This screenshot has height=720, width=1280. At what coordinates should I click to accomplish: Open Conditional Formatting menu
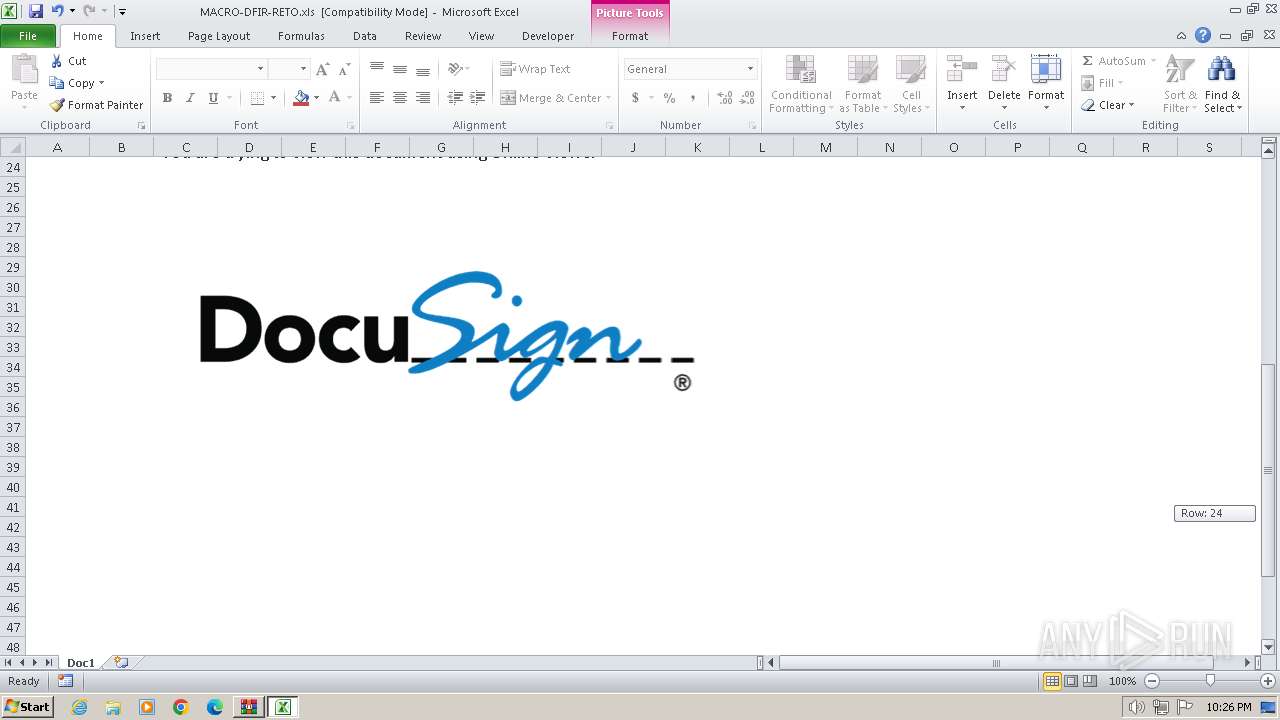pyautogui.click(x=800, y=84)
